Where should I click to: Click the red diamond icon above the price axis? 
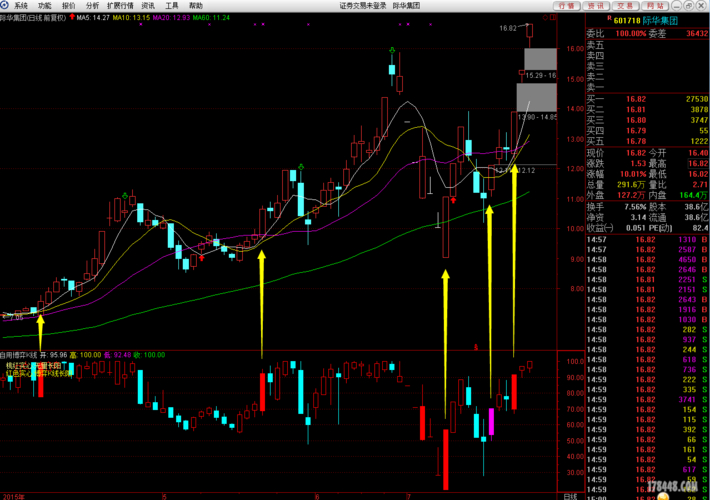(545, 18)
